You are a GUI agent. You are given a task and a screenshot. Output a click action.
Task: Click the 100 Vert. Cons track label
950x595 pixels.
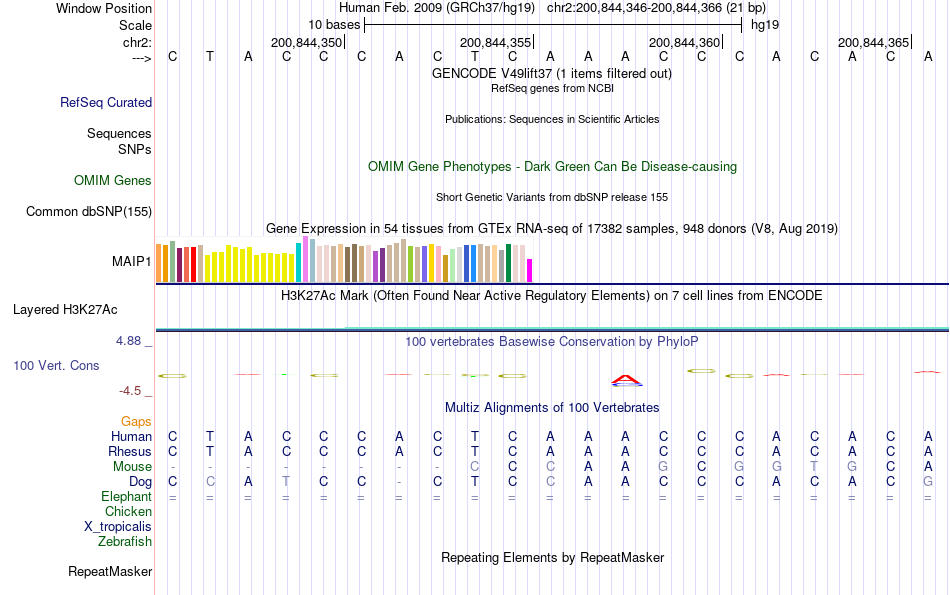[56, 365]
